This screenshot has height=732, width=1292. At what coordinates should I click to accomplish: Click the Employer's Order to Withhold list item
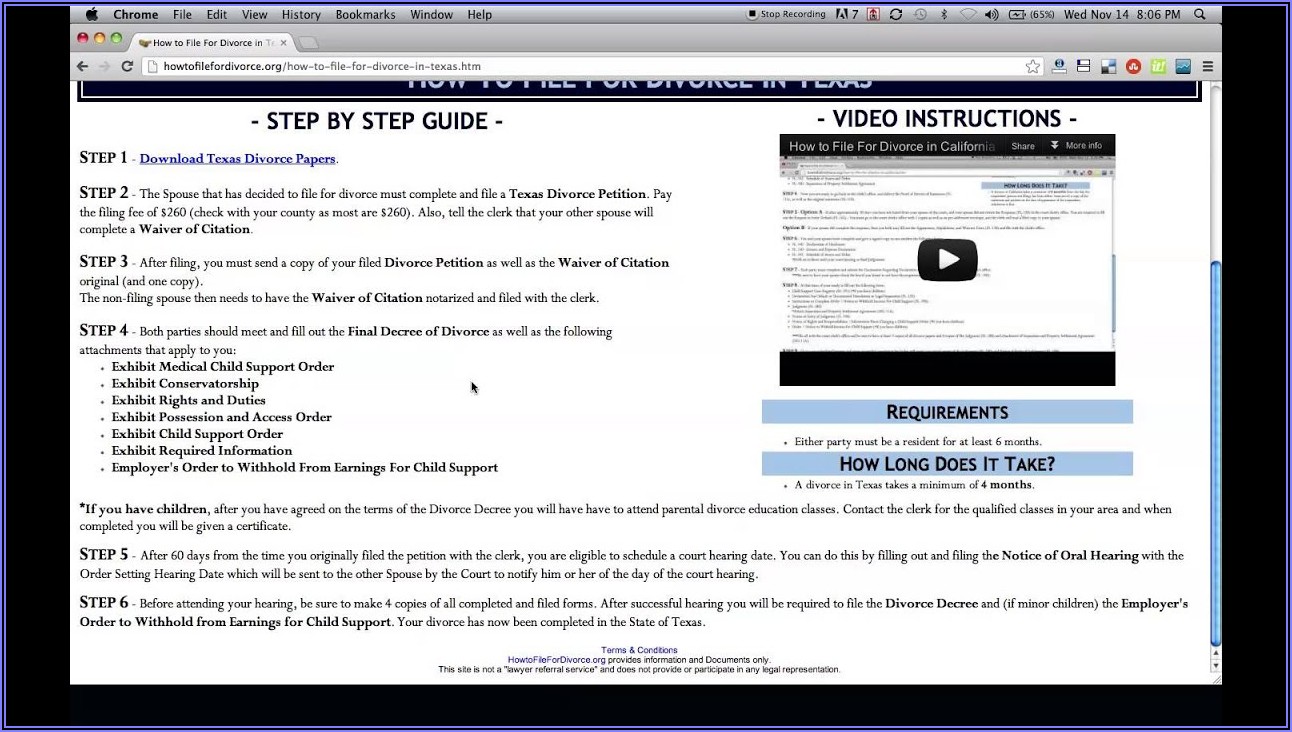(304, 468)
